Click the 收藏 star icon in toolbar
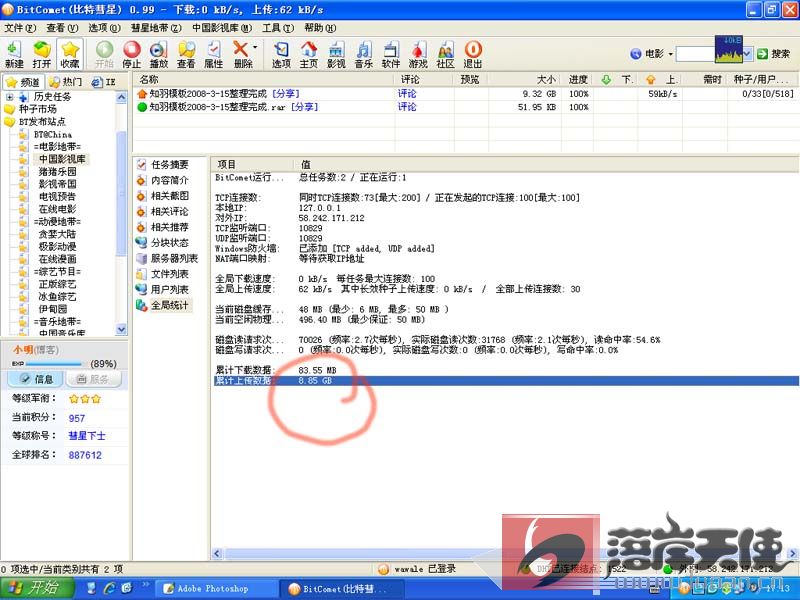This screenshot has height=600, width=800. click(69, 54)
